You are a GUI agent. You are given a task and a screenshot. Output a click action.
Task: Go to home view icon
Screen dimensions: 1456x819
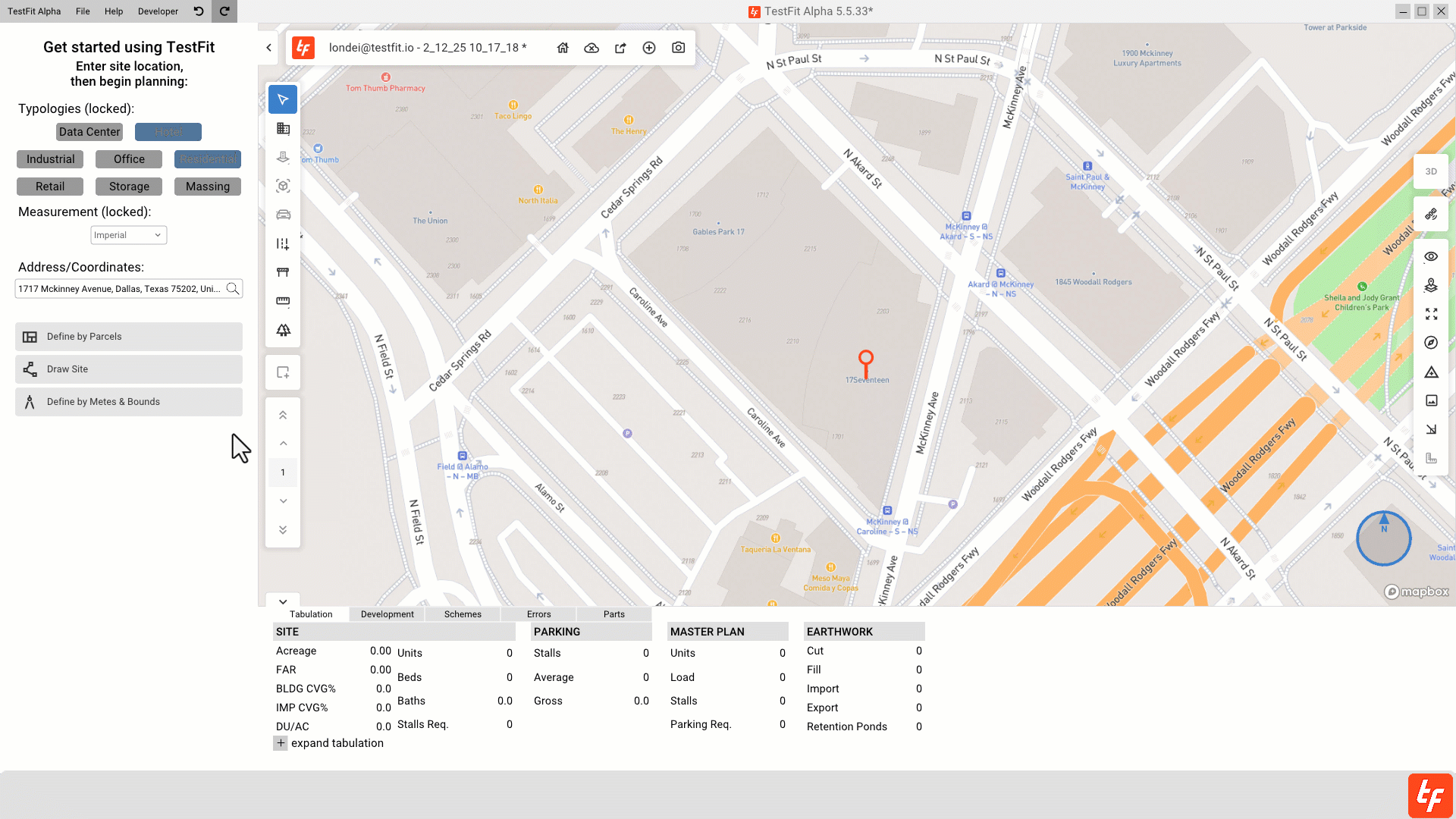pos(563,48)
